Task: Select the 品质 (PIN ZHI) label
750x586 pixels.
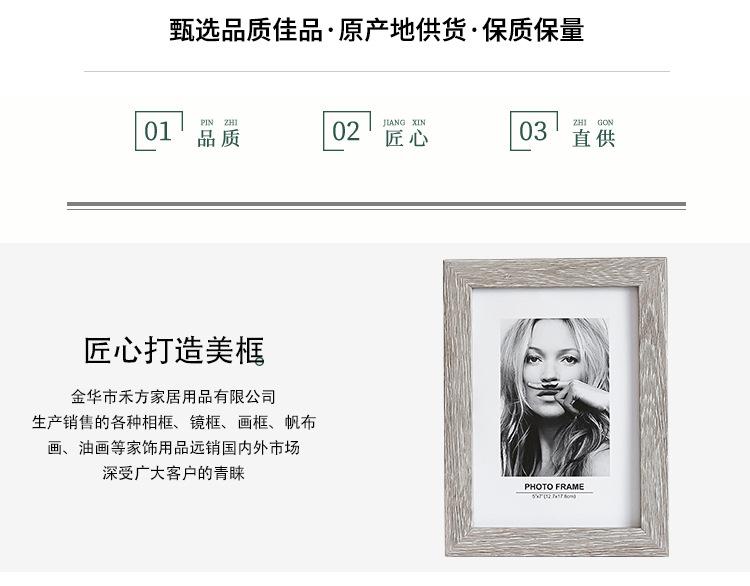Action: point(218,133)
